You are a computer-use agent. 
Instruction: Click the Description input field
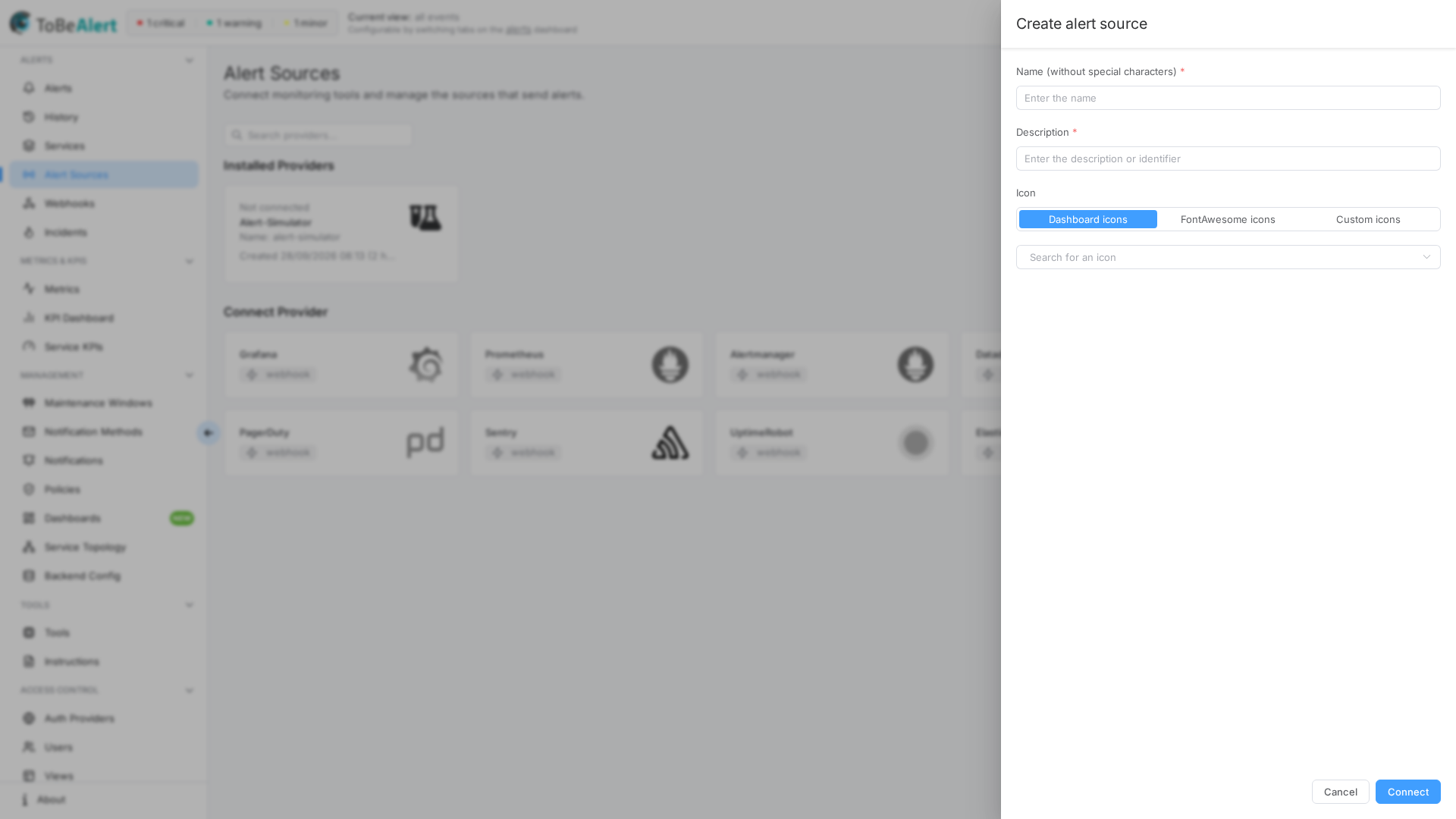click(1228, 158)
